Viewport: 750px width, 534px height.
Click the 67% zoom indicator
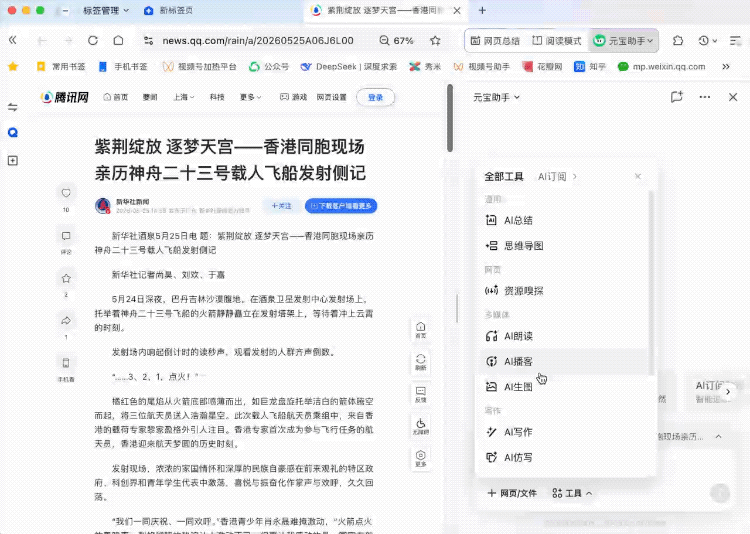397,41
